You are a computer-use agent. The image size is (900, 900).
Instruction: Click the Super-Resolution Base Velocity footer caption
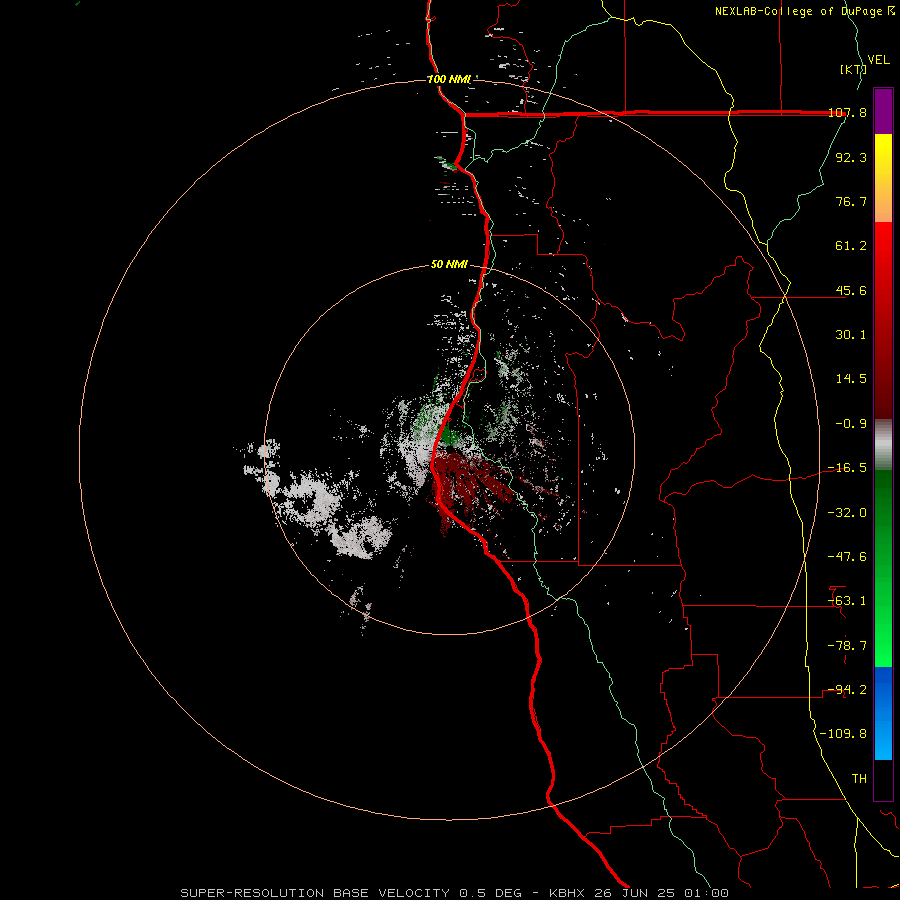(454, 893)
